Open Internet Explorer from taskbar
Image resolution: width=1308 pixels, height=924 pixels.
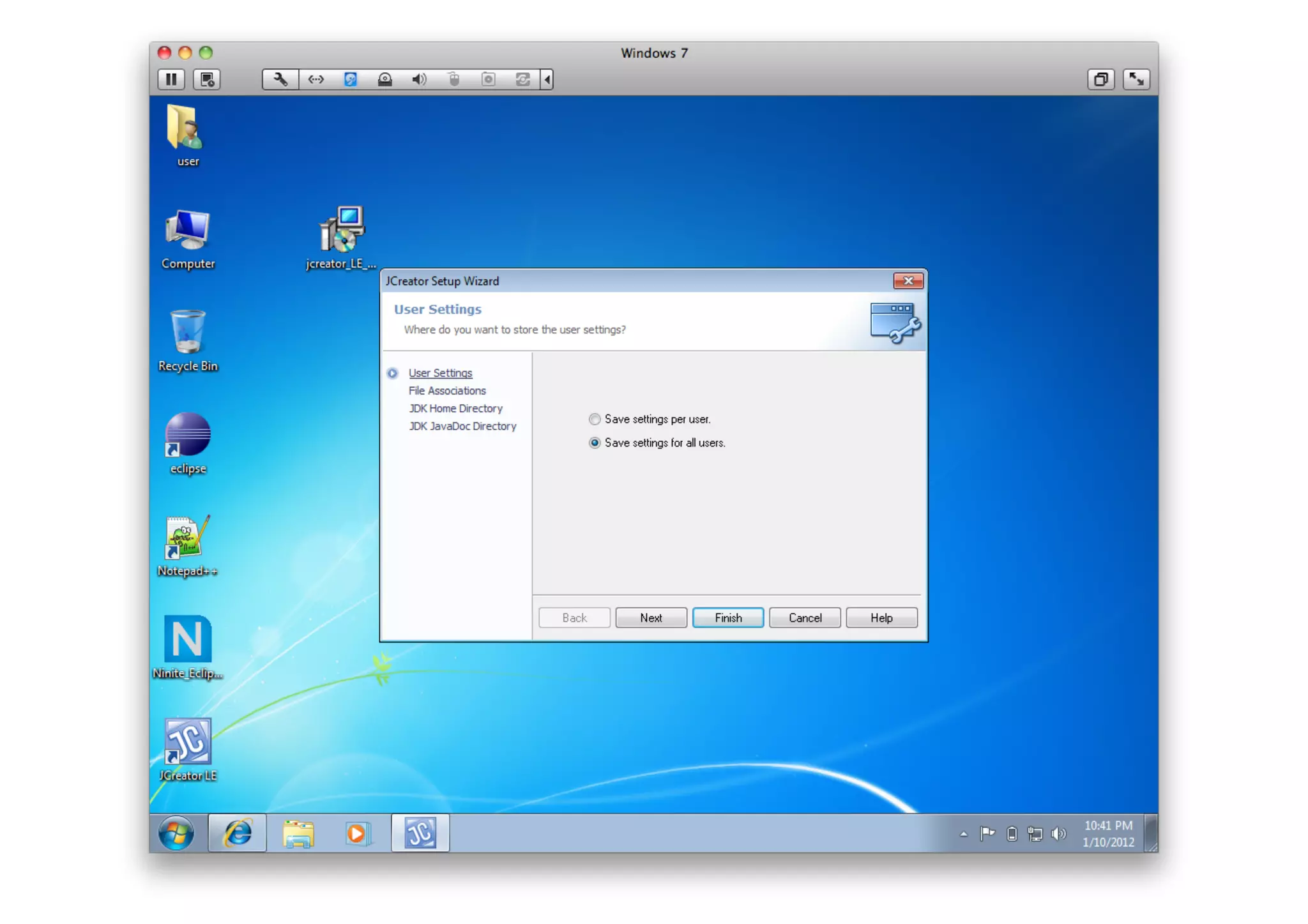point(238,833)
